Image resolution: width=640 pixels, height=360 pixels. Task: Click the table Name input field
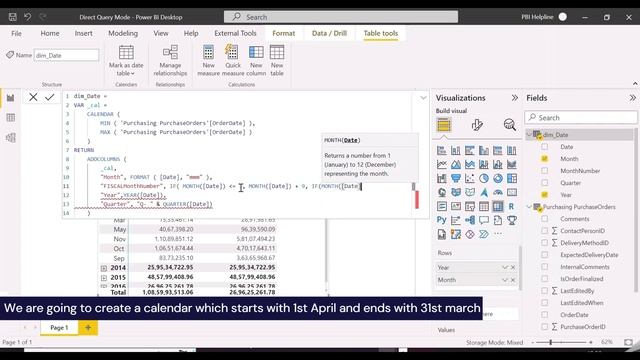pos(66,55)
